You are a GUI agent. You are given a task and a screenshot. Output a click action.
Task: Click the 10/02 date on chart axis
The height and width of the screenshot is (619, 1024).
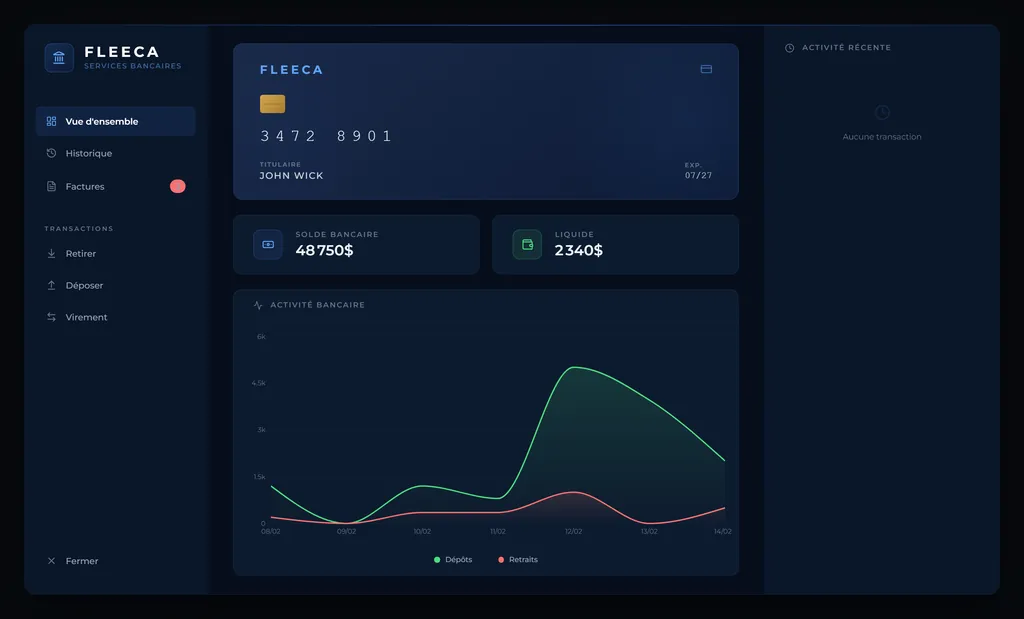coord(423,532)
